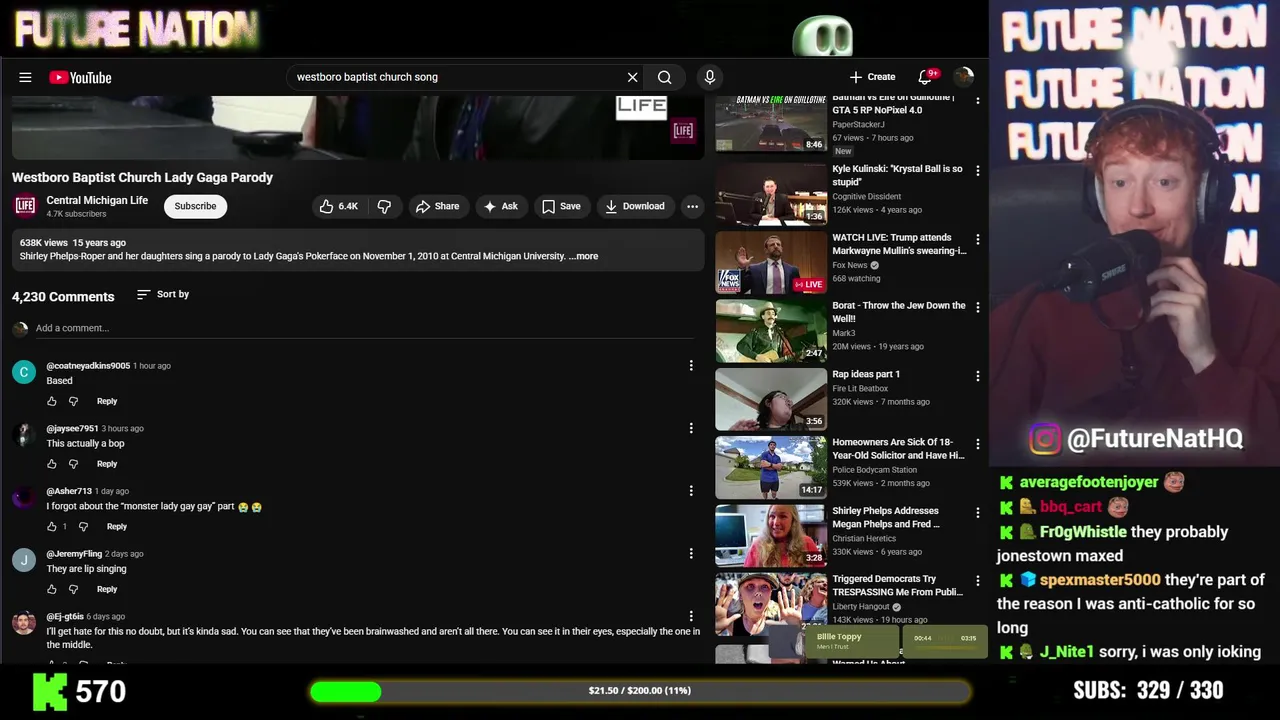The height and width of the screenshot is (720, 1280).
Task: Open Central Michigan Life channel avatar
Action: tap(25, 206)
